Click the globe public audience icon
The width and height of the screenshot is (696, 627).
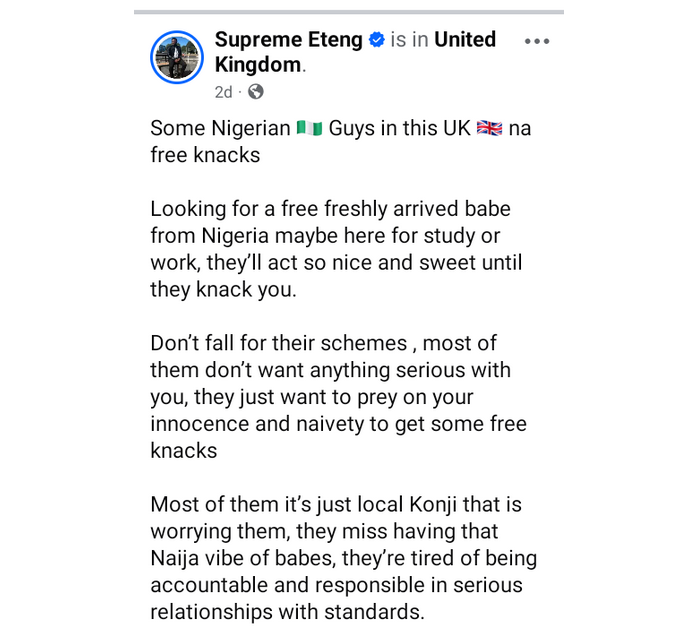255,92
